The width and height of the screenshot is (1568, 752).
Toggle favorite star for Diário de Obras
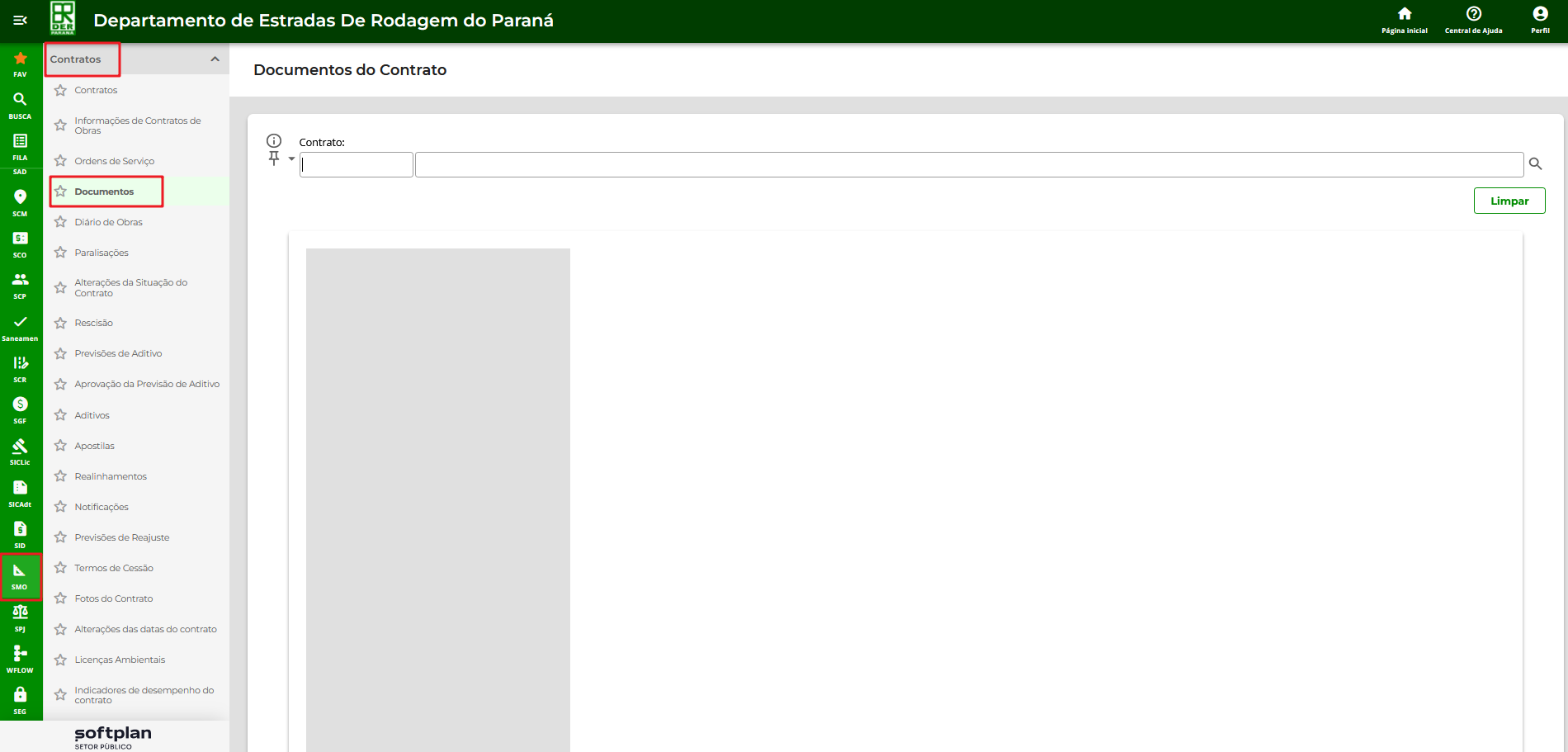coord(60,222)
